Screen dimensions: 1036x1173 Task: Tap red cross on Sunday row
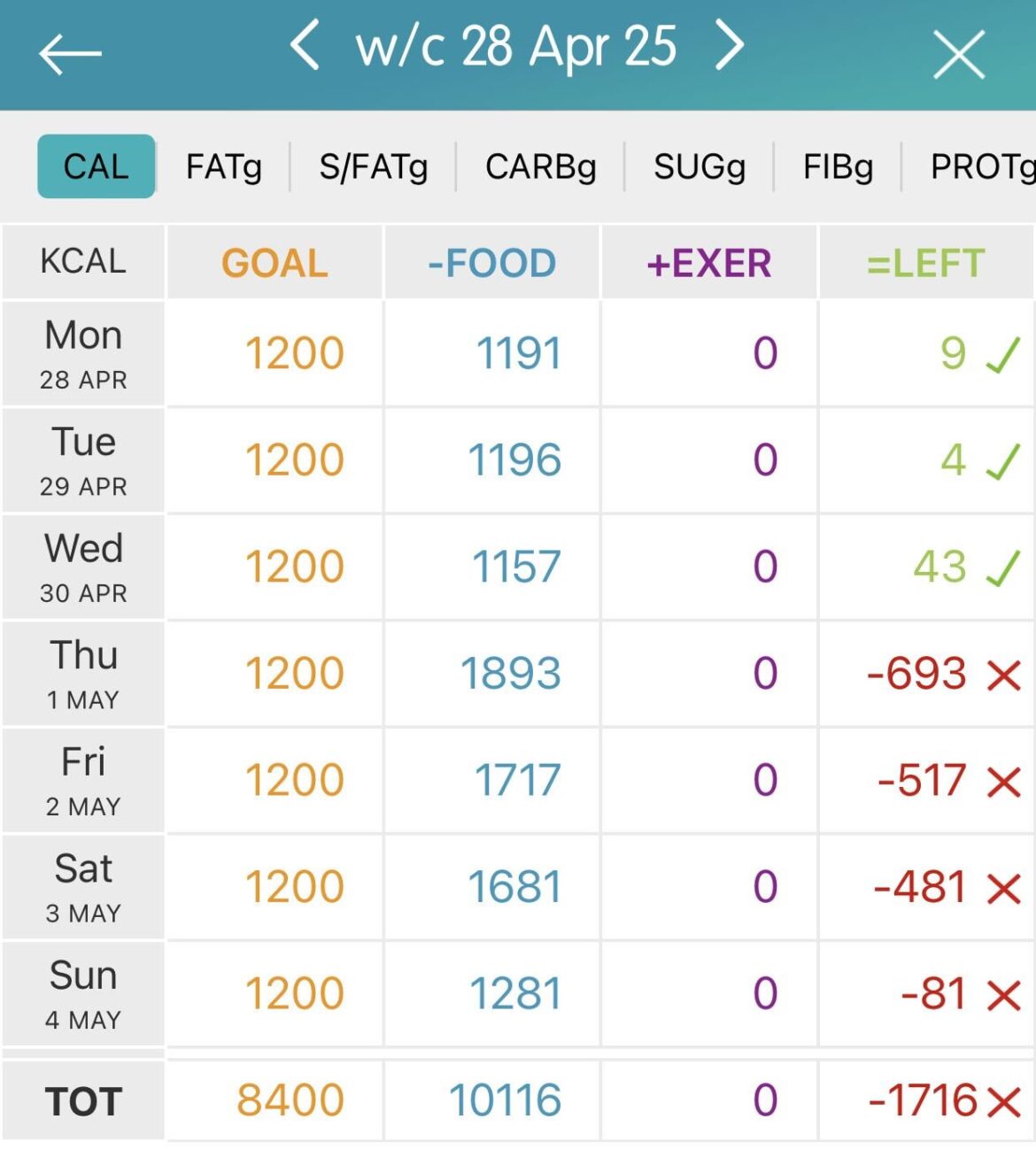click(x=1004, y=995)
